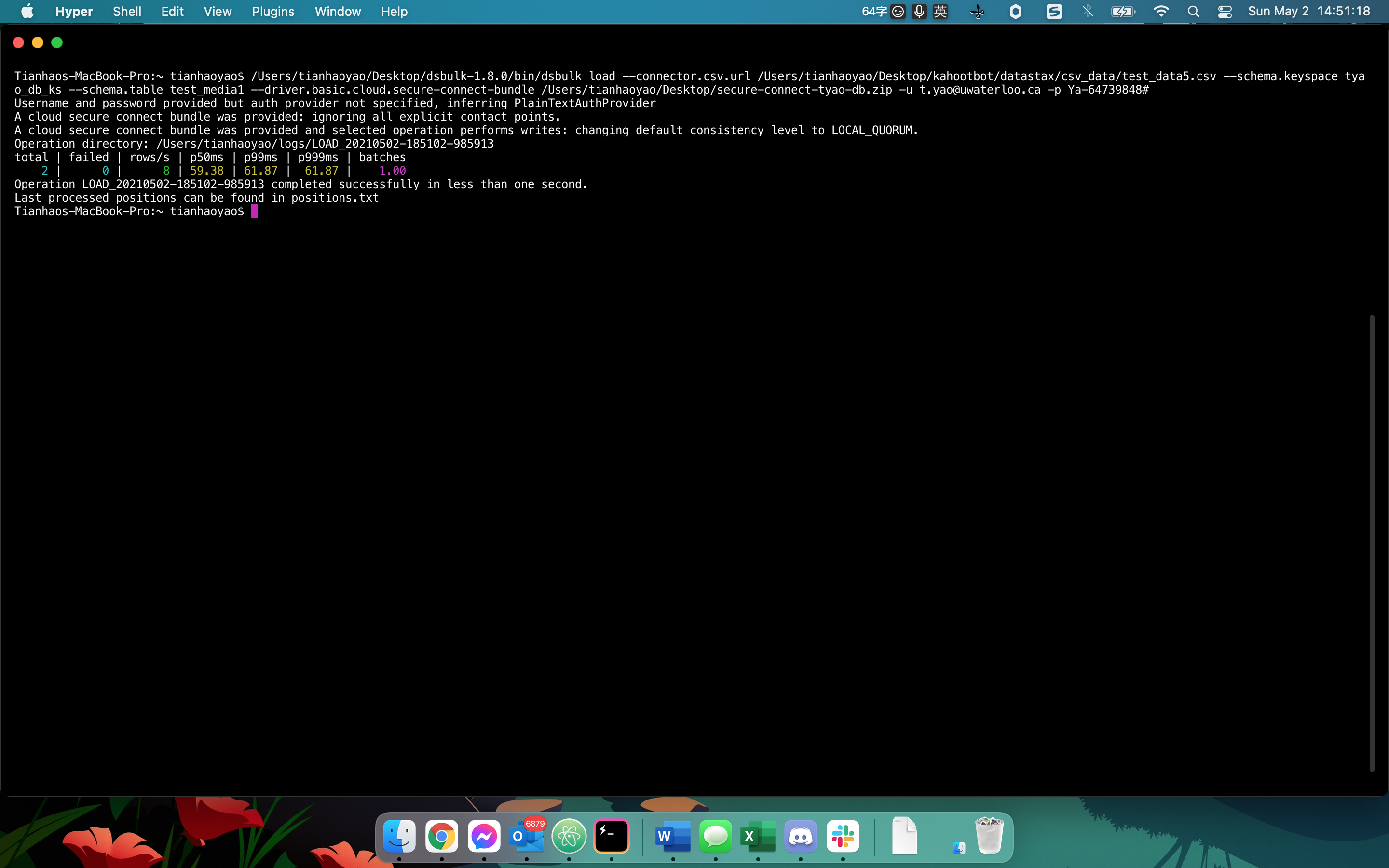Open the battery status dropdown
The width and height of the screenshot is (1389, 868).
tap(1123, 12)
